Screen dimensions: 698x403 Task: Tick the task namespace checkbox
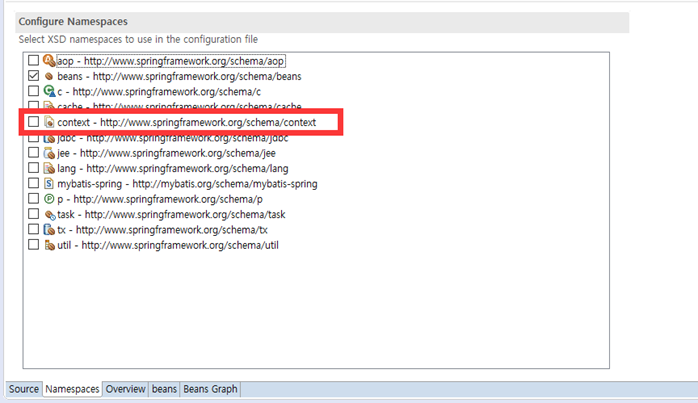click(x=33, y=214)
